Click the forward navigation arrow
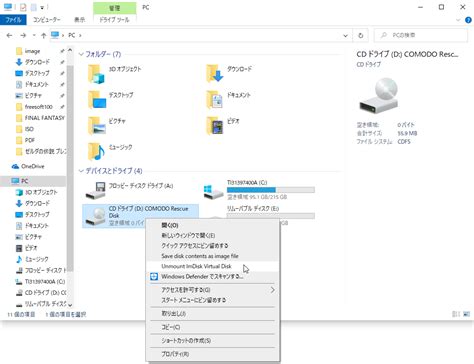Image resolution: width=474 pixels, height=364 pixels. (x=23, y=35)
